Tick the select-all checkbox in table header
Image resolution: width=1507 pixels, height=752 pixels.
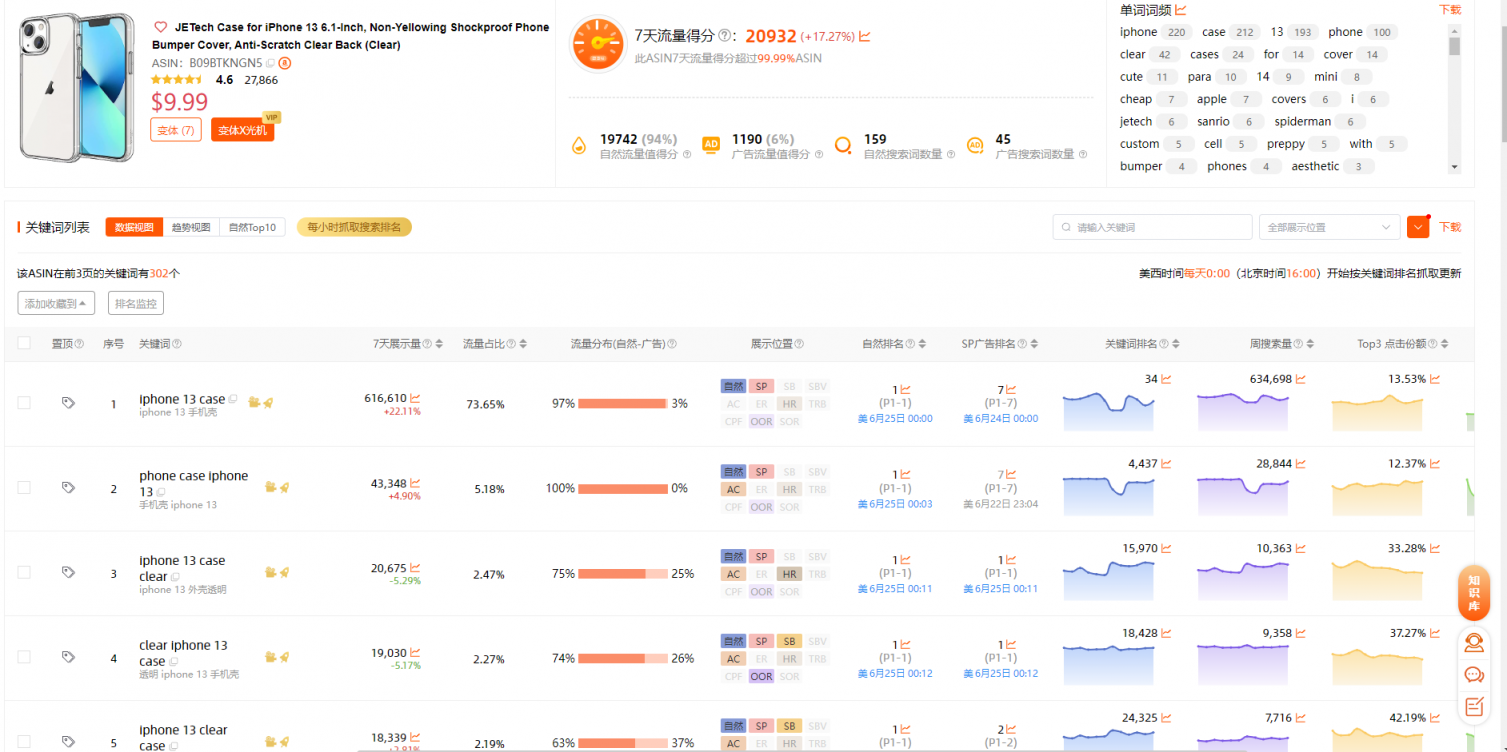tap(24, 343)
